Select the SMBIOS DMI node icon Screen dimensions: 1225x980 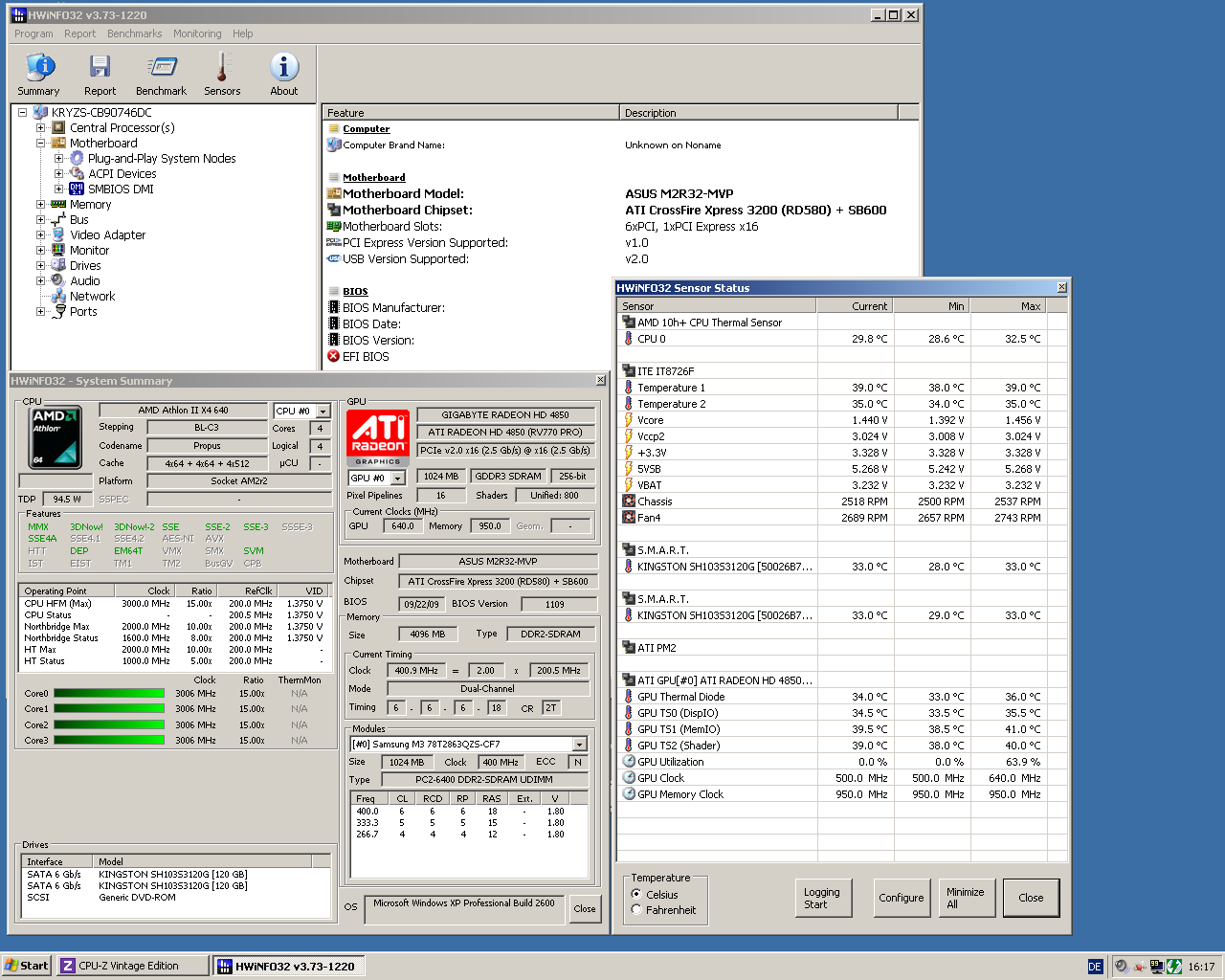tap(77, 189)
